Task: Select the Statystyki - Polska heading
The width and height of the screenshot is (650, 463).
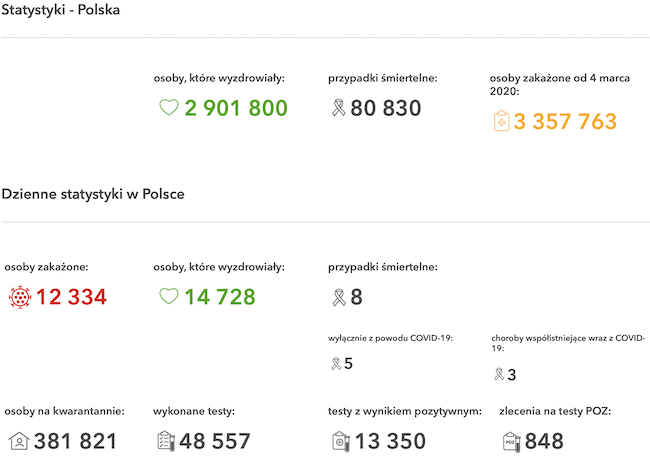Action: [x=61, y=10]
